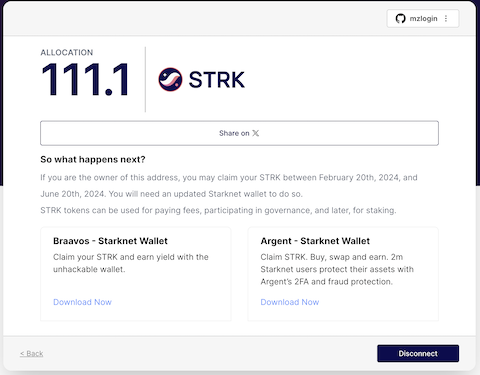Click the Share on X button
480x375 pixels.
(239, 133)
